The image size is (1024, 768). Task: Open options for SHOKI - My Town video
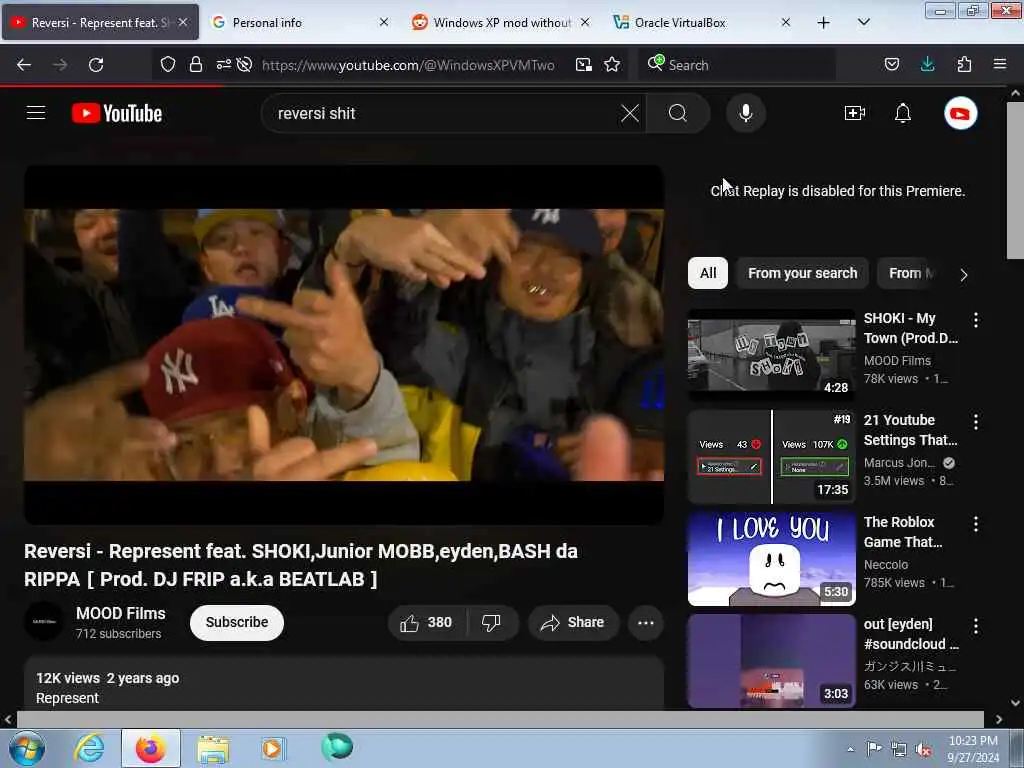click(976, 319)
